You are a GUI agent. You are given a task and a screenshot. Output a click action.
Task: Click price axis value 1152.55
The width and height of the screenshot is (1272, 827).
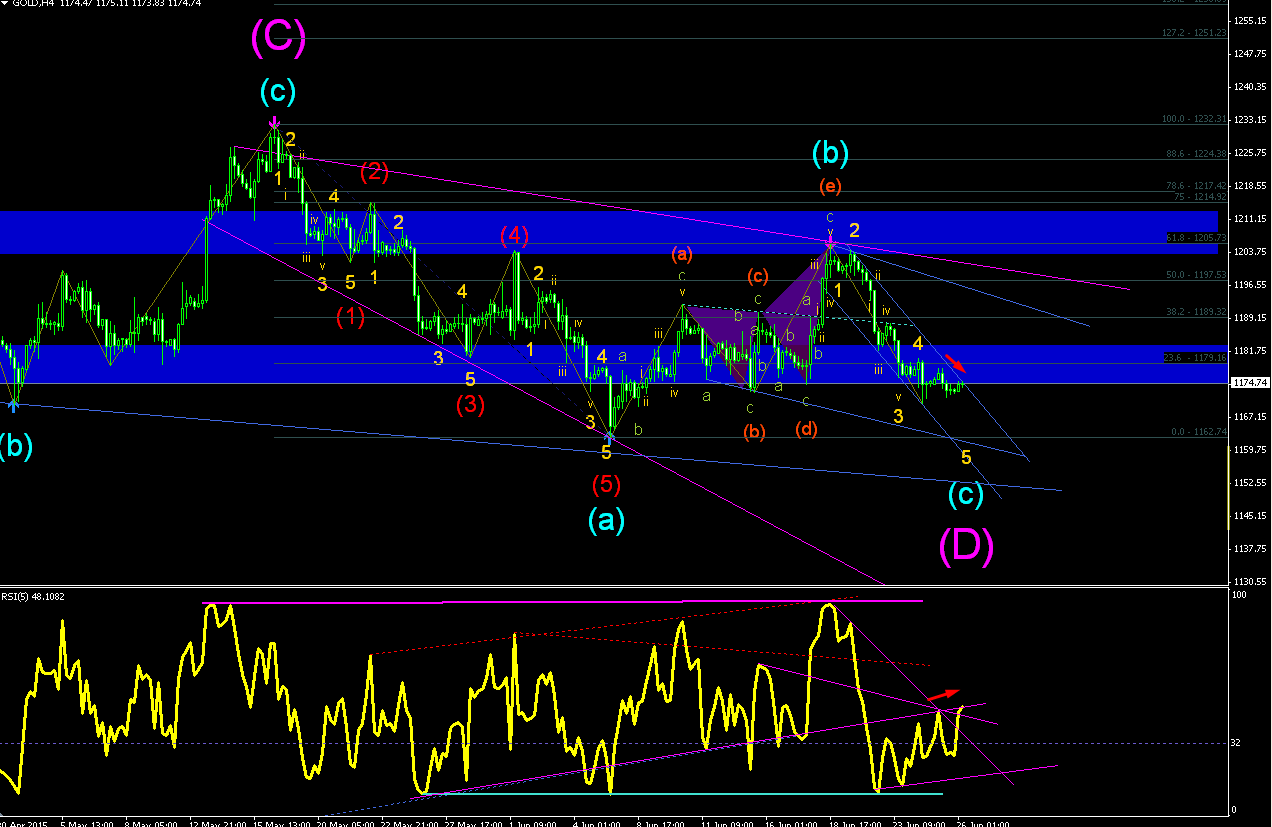click(1250, 483)
